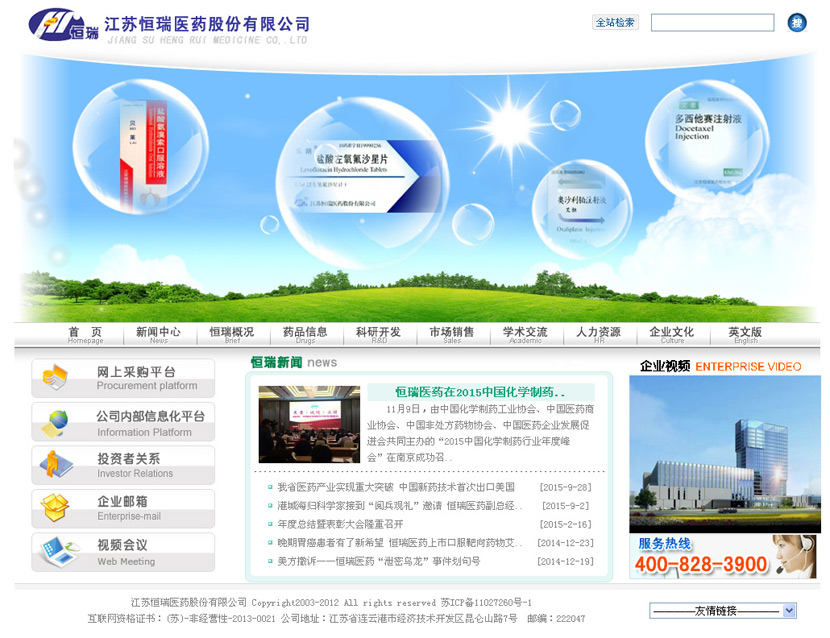Click the Investor Relations person icon
The width and height of the screenshot is (830, 638).
55,465
